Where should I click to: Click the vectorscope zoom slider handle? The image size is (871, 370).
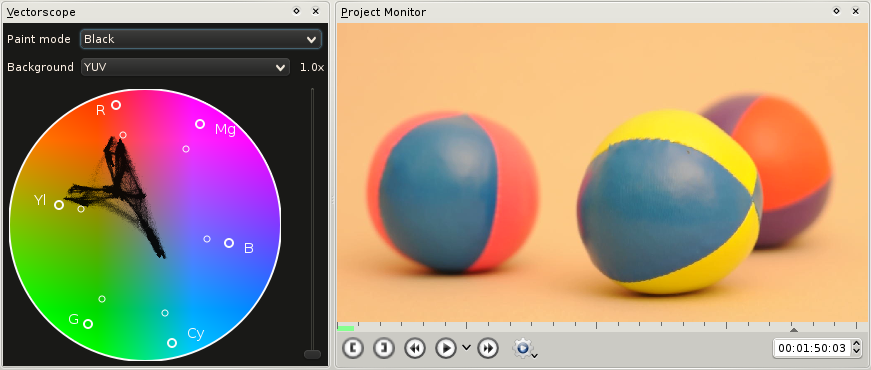313,354
